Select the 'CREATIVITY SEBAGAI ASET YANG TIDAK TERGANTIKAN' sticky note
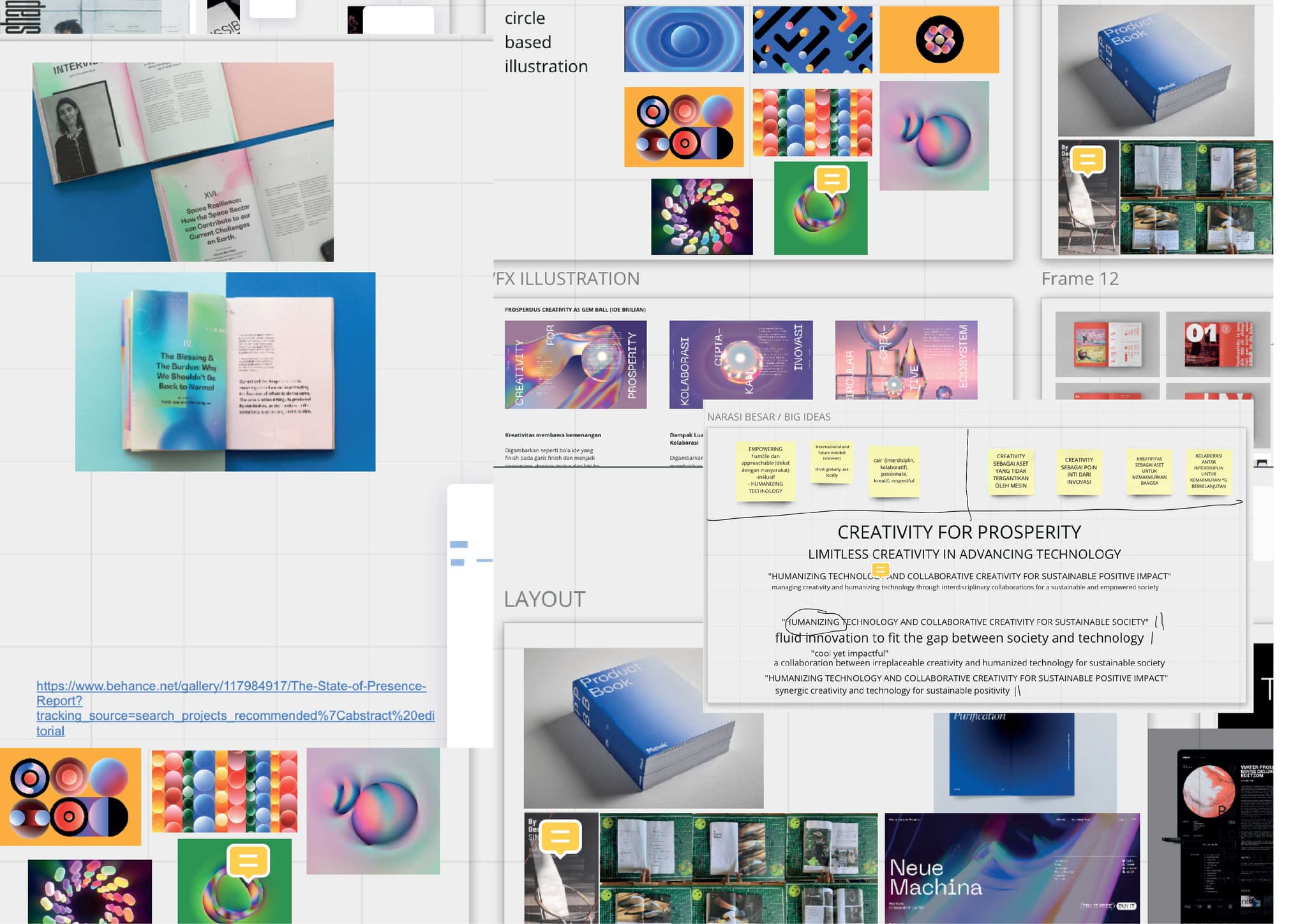1307x924 pixels. [1011, 471]
